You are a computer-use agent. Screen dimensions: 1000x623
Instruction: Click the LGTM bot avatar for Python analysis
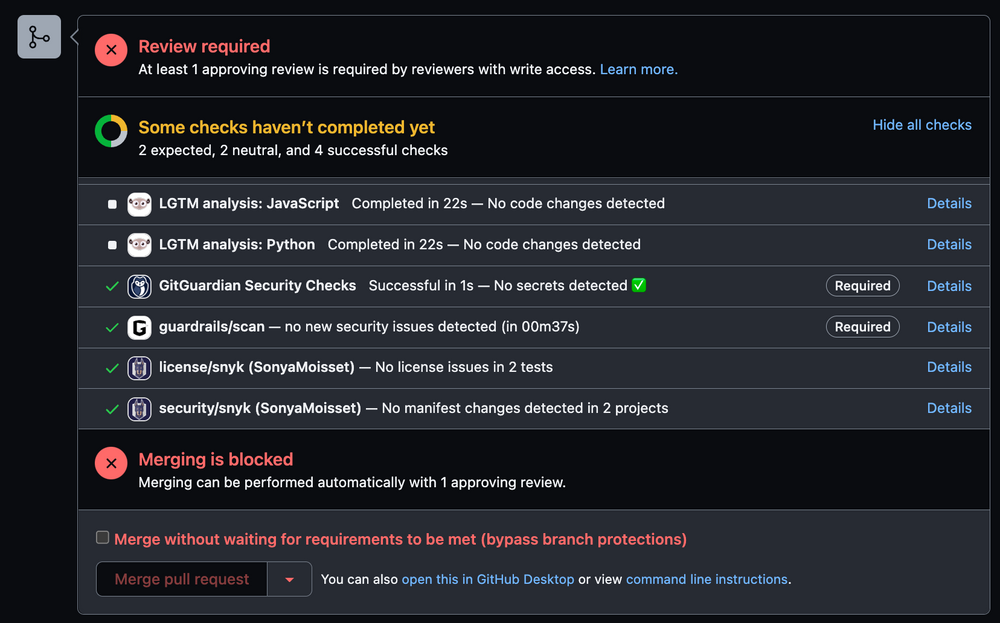tap(140, 244)
